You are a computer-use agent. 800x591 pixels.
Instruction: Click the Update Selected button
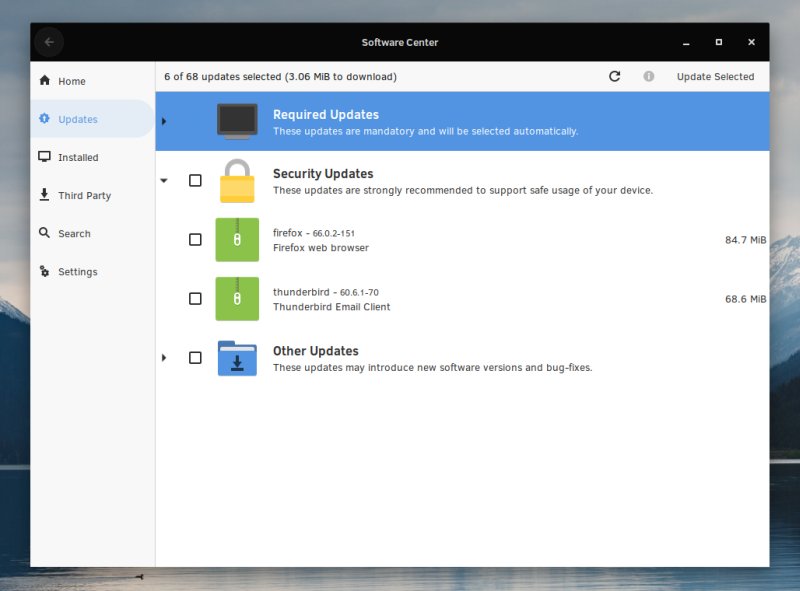(715, 77)
